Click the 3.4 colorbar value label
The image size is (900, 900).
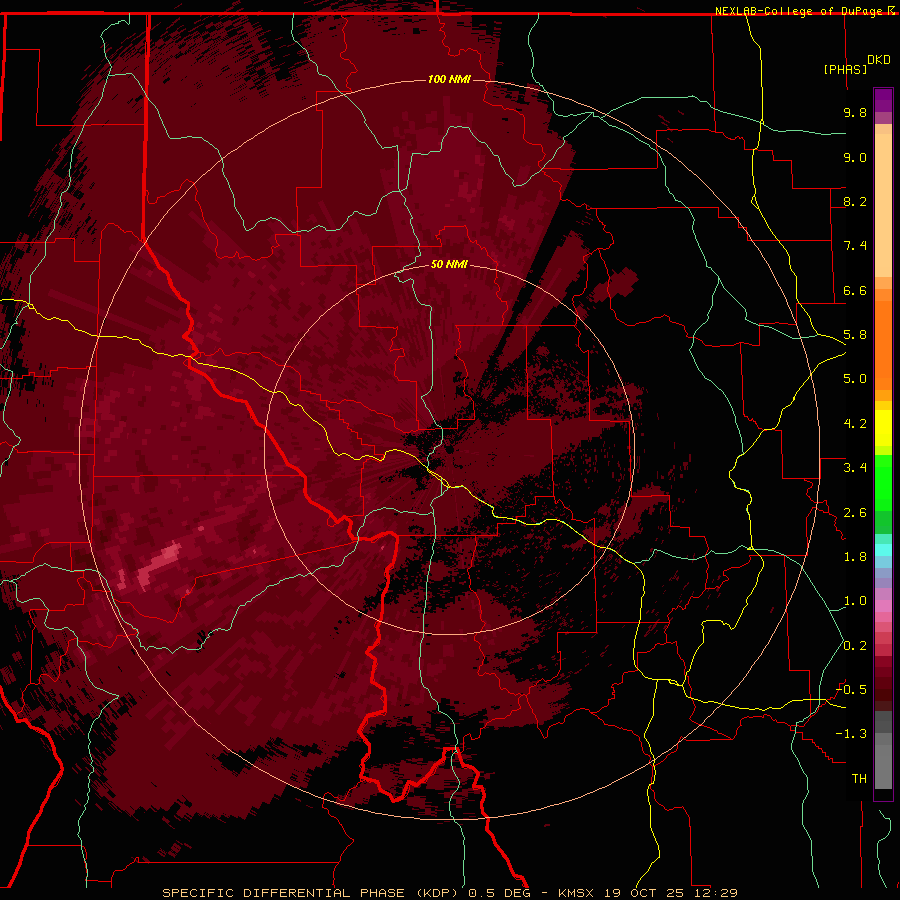pos(855,468)
